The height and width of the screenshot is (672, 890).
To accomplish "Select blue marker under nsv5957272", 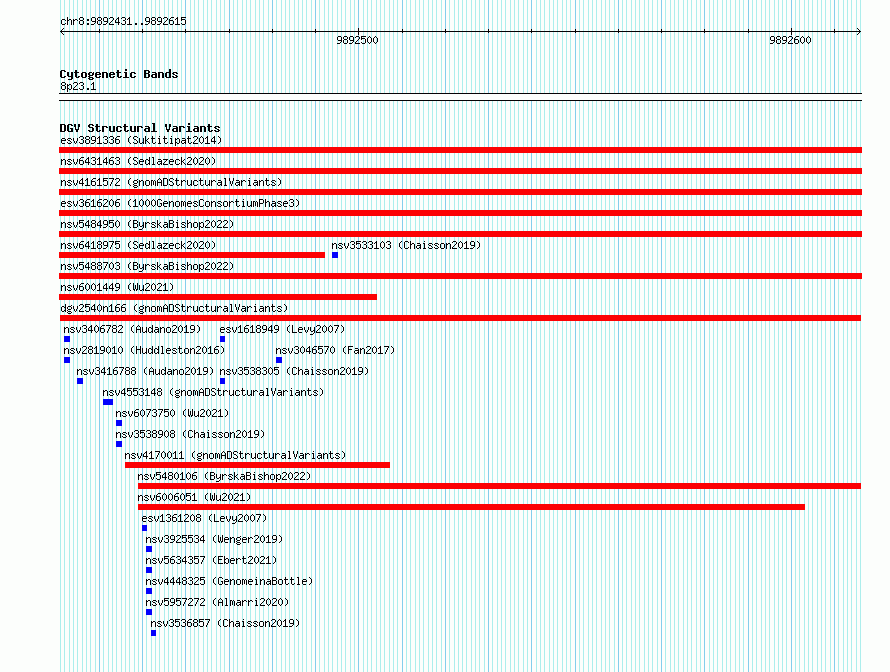I will [x=149, y=612].
